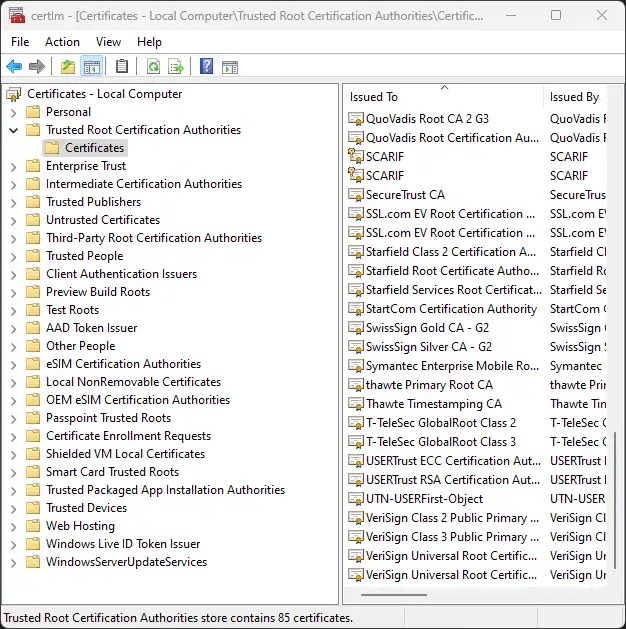Select Certificate Enrollment Requests store
Viewport: 626px width, 629px height.
point(128,436)
